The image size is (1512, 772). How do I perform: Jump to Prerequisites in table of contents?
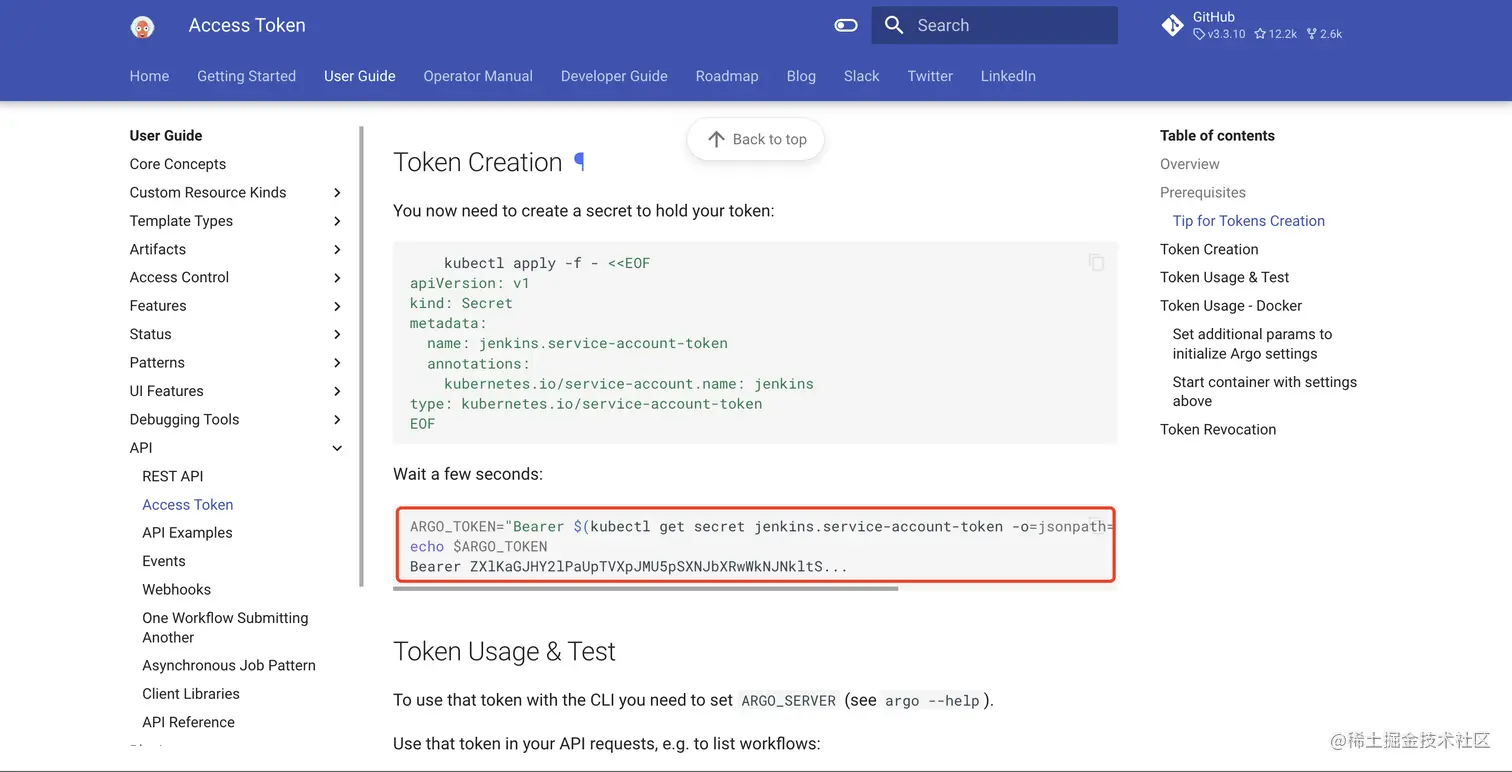1203,192
